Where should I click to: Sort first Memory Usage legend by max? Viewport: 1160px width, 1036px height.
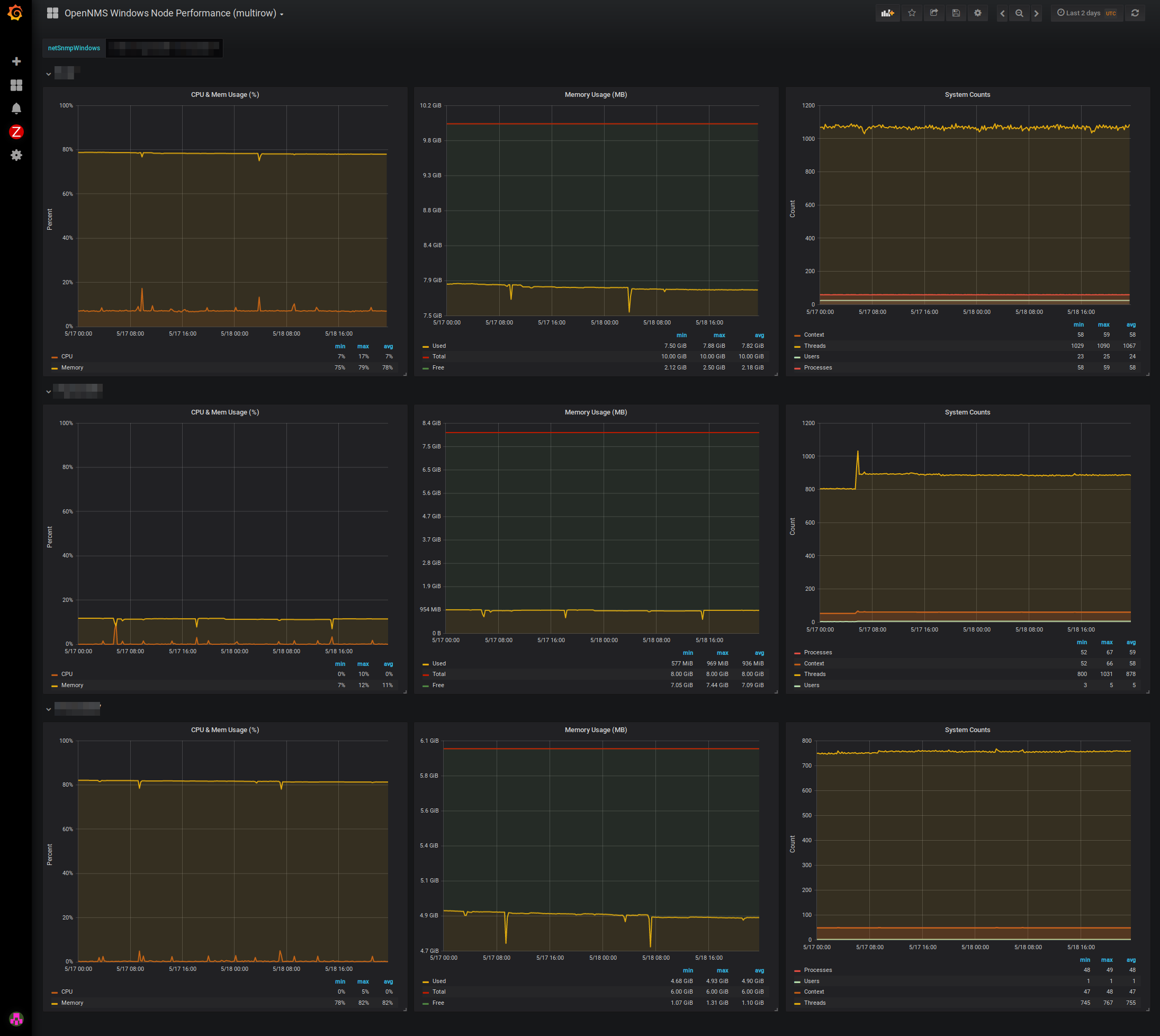pyautogui.click(x=719, y=335)
